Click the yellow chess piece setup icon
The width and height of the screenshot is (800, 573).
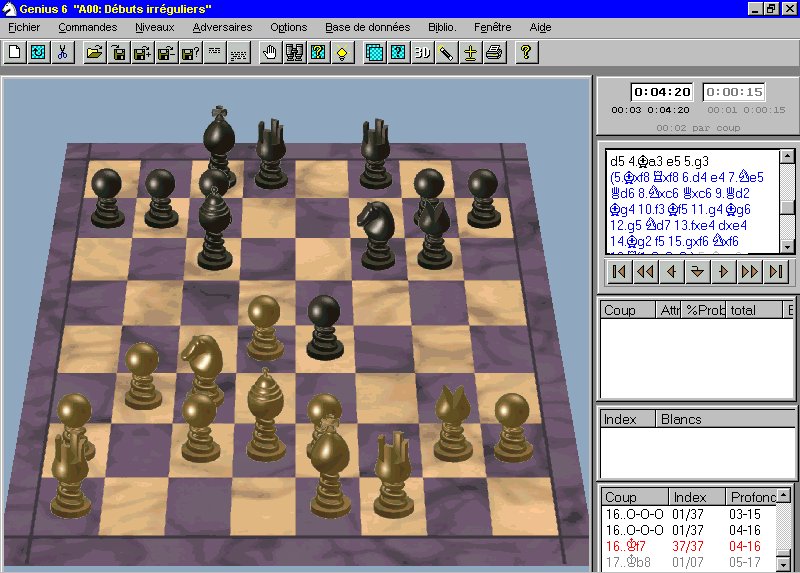pyautogui.click(x=470, y=52)
